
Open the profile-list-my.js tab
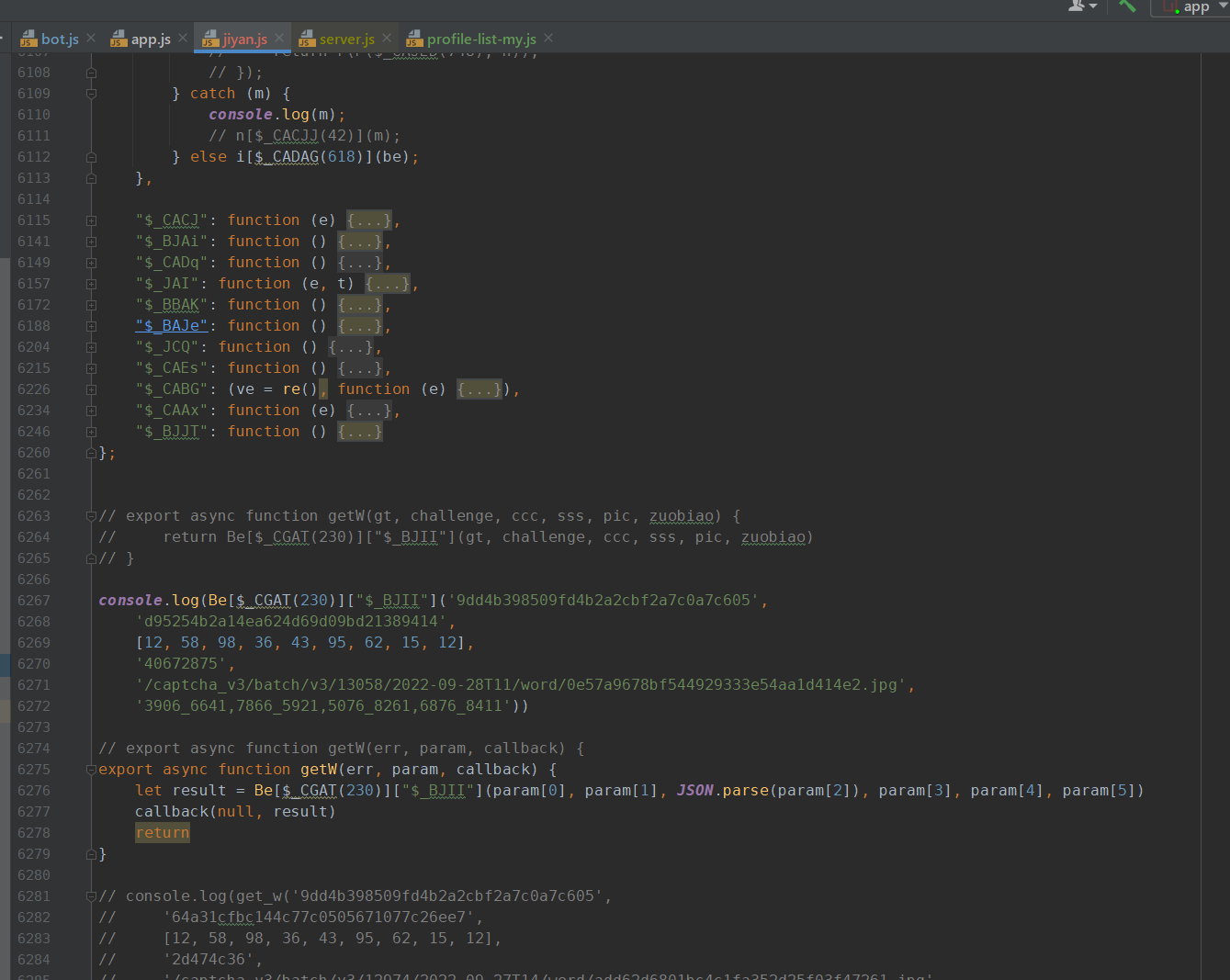[x=481, y=39]
